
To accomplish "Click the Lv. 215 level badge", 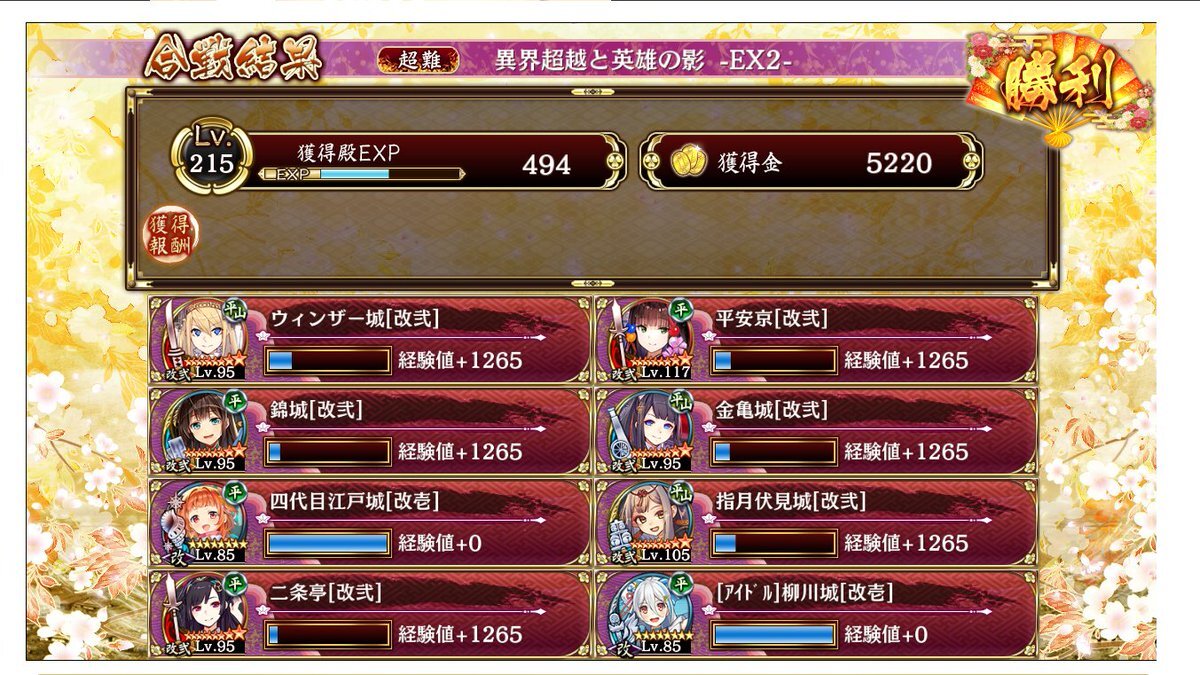I will click(x=206, y=156).
